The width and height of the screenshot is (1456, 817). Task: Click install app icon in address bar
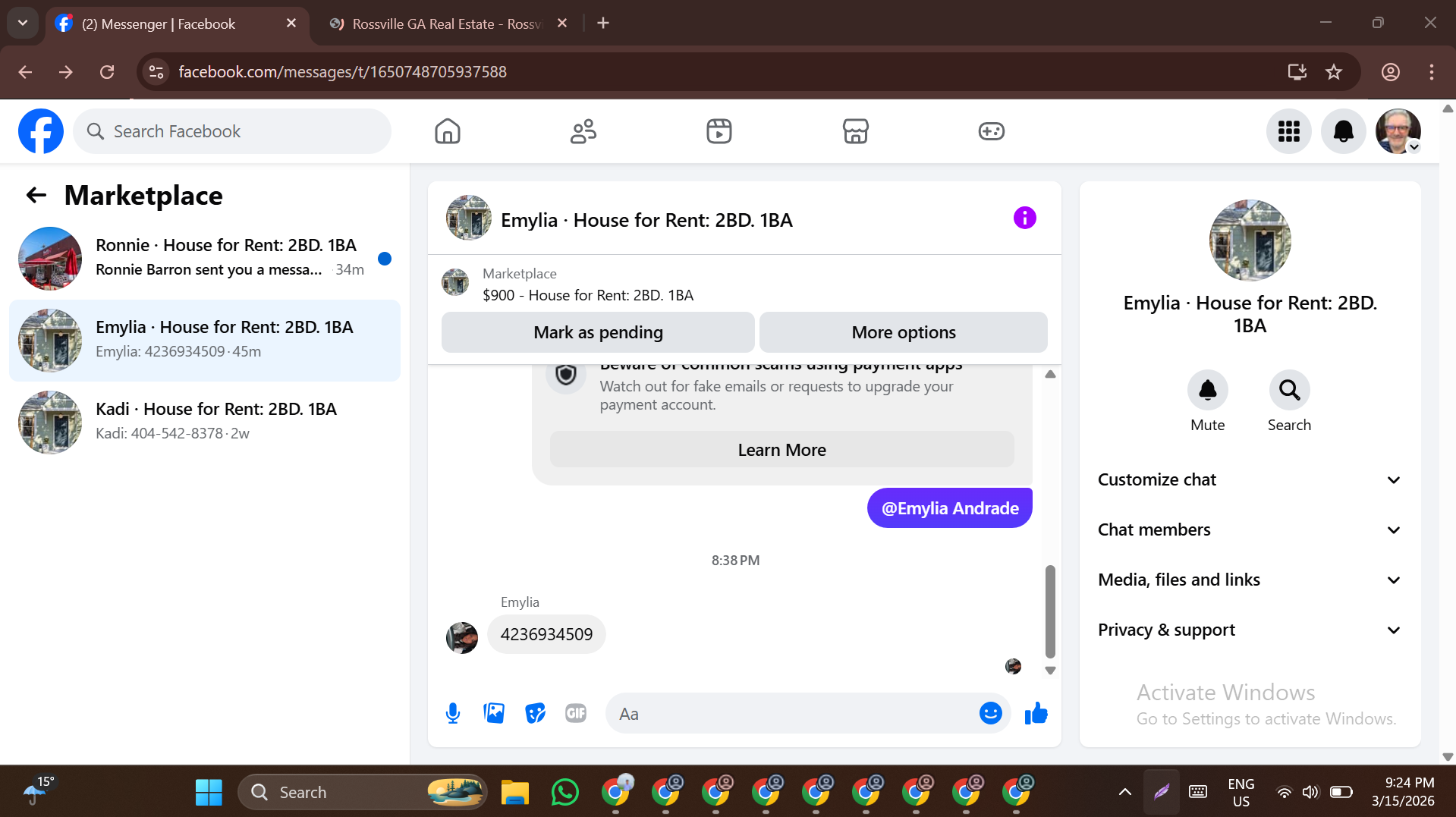pos(1297,72)
